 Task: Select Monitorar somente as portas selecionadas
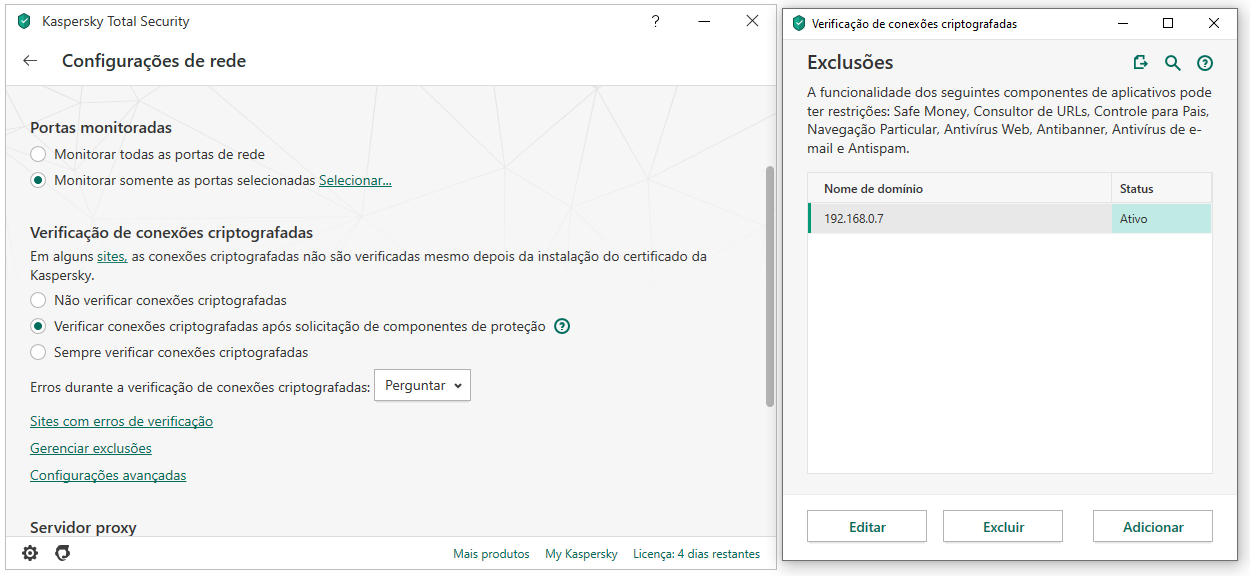coord(38,181)
